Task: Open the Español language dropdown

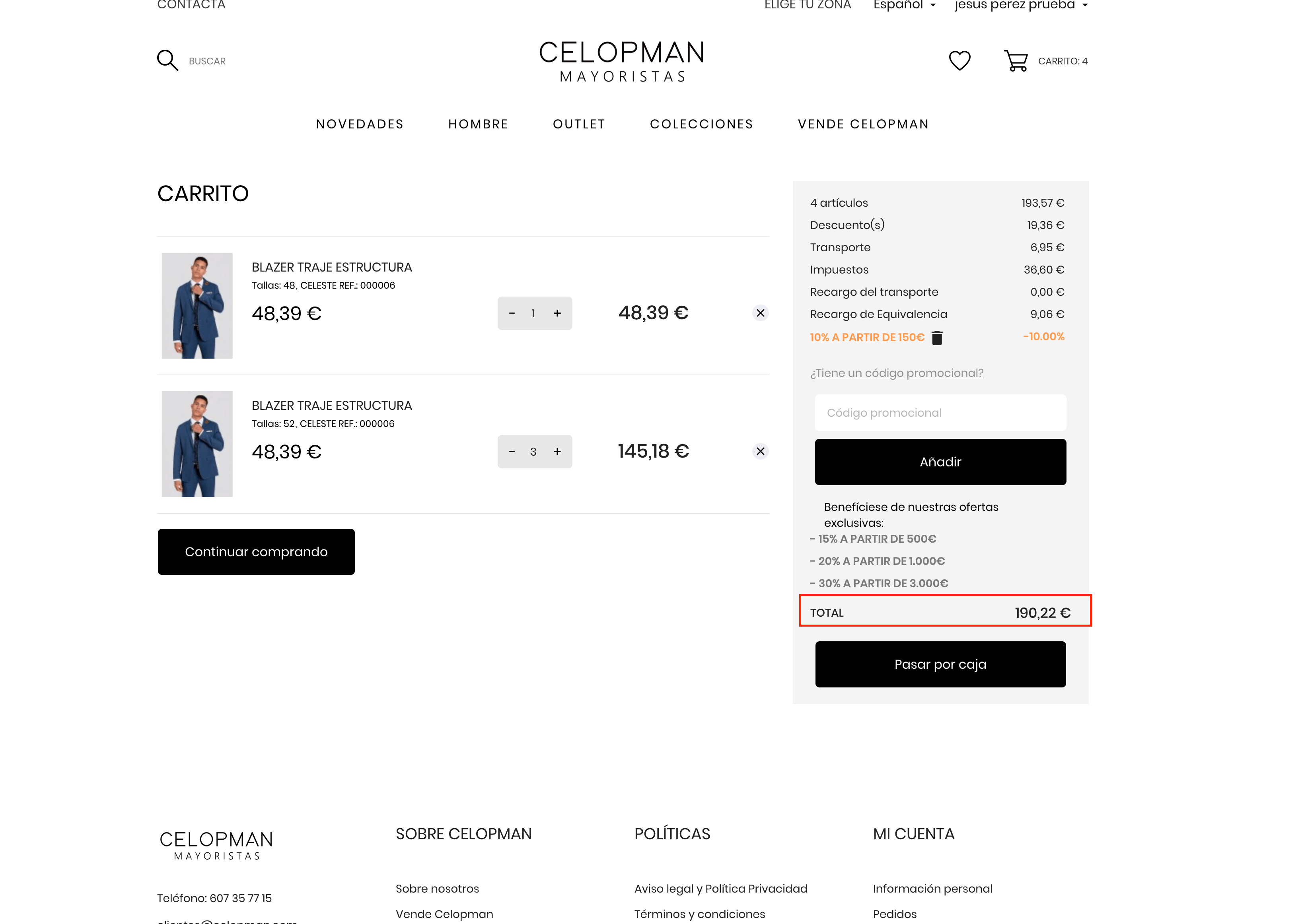Action: point(904,5)
